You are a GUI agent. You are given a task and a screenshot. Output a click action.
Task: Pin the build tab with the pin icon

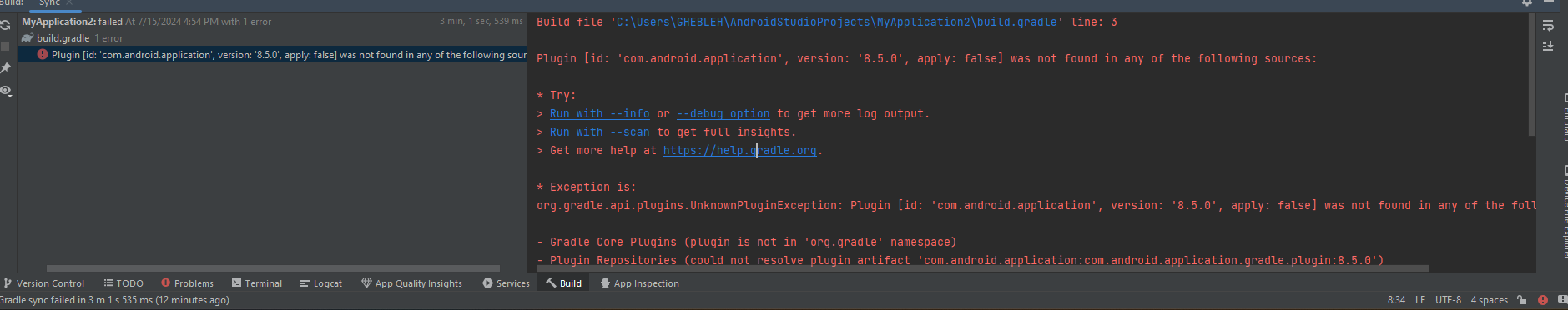pos(5,67)
